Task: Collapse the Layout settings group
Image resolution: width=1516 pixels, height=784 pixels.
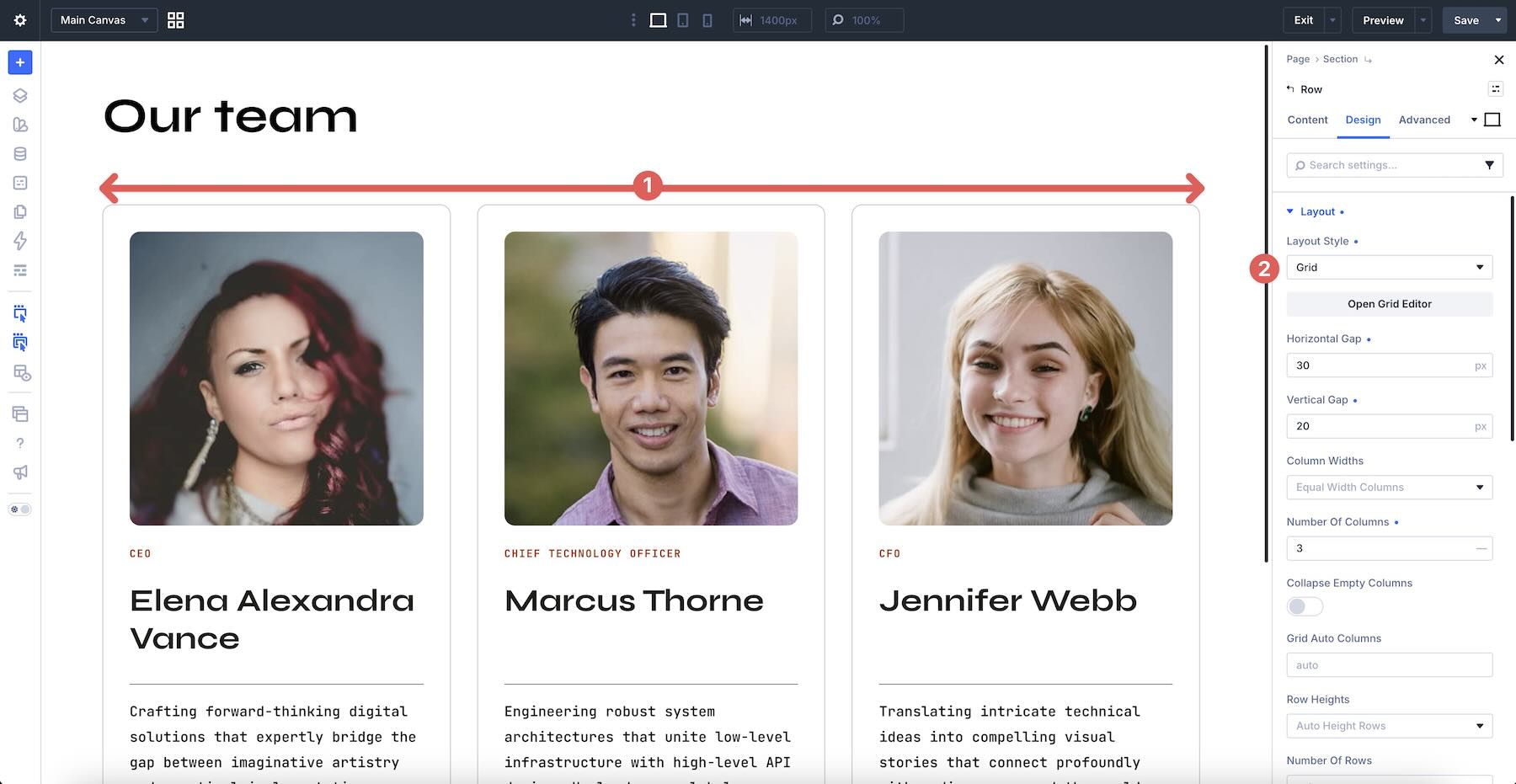Action: click(1316, 211)
